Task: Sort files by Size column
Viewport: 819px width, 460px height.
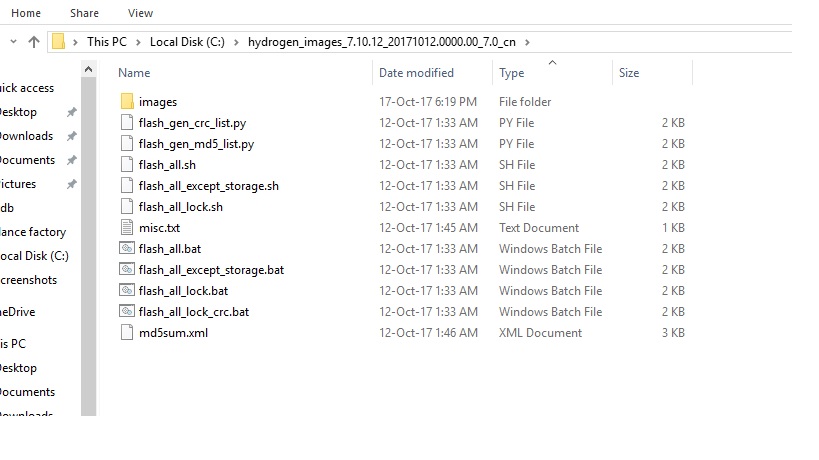Action: (x=629, y=73)
